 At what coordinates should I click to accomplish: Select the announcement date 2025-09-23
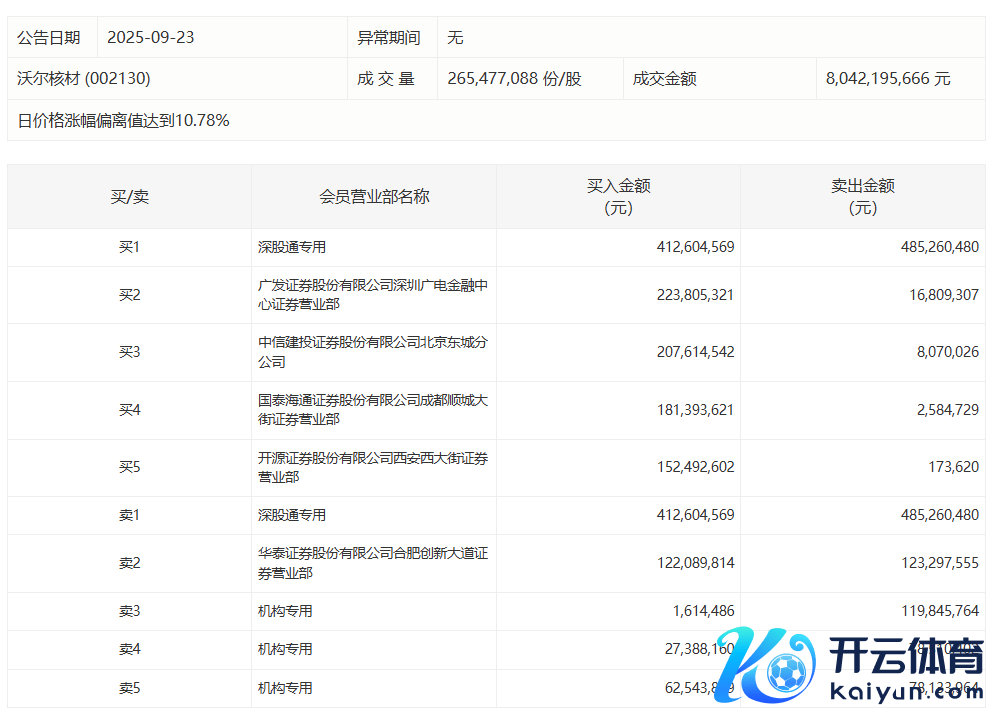coord(151,38)
